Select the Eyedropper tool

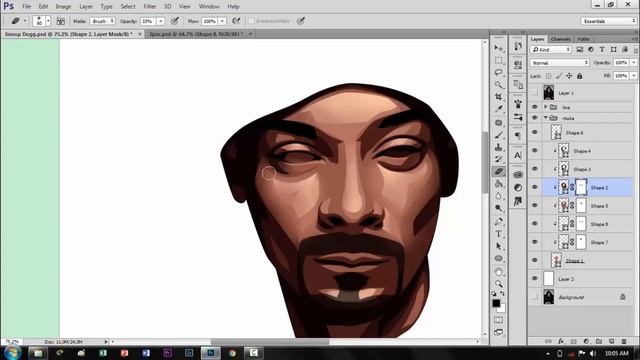(x=498, y=109)
